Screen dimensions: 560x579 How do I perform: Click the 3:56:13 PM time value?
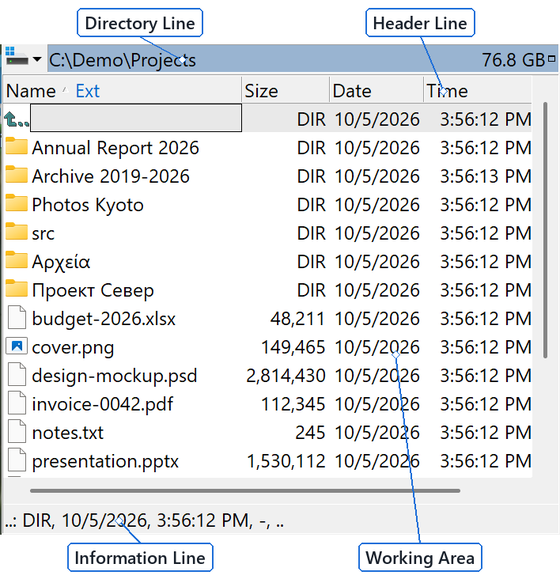485,176
